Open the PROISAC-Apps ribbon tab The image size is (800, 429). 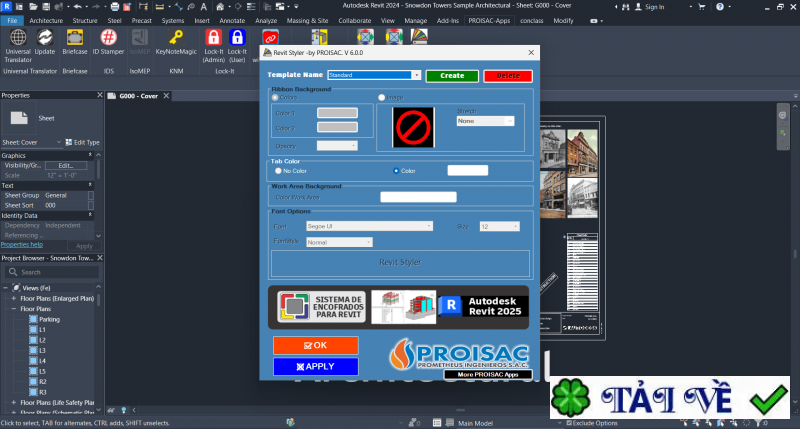click(x=489, y=20)
